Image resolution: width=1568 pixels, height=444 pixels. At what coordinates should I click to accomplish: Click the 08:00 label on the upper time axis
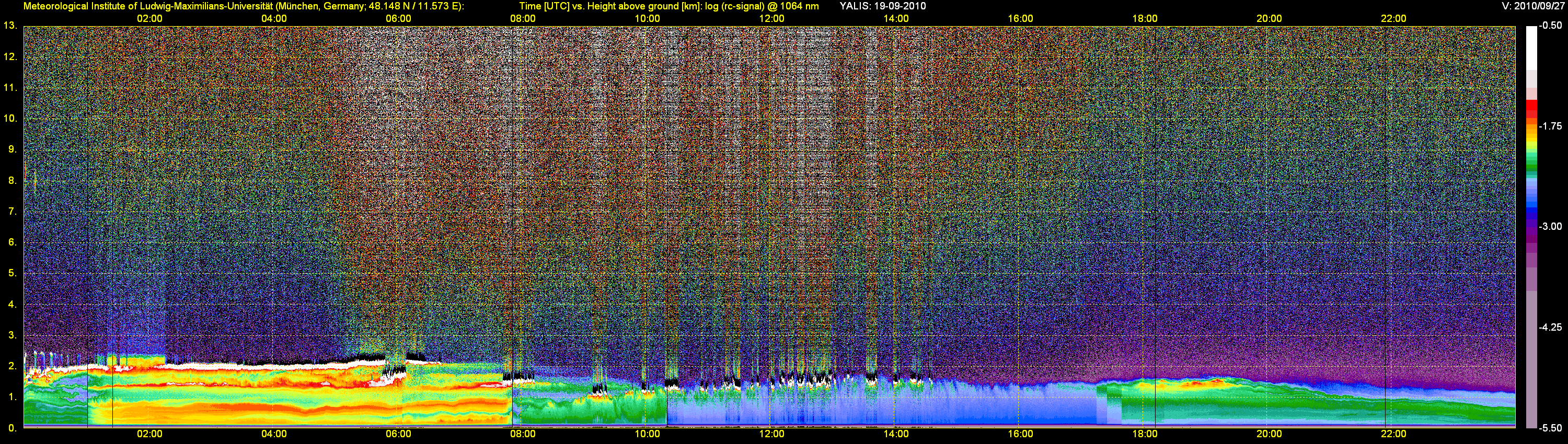523,19
